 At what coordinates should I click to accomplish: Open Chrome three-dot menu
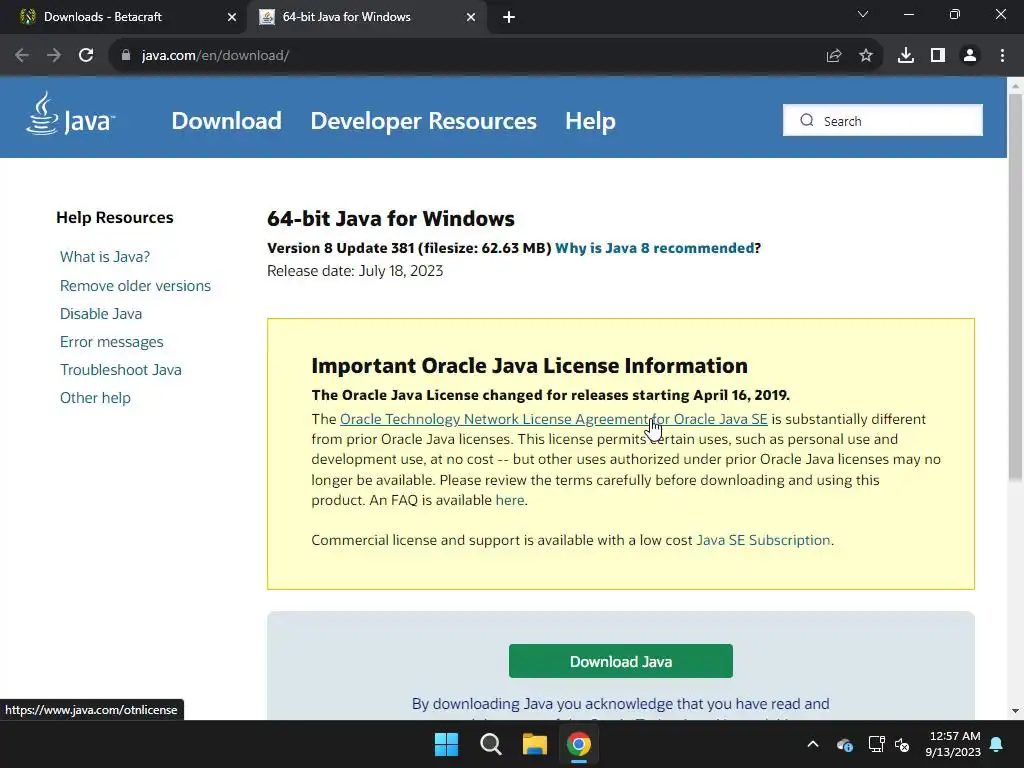(1002, 56)
